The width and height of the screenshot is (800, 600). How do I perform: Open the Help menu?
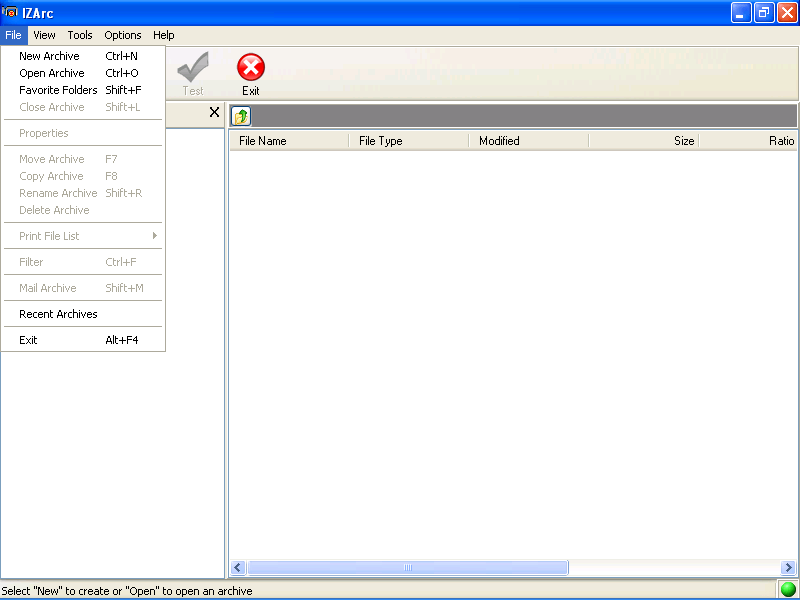pos(163,35)
